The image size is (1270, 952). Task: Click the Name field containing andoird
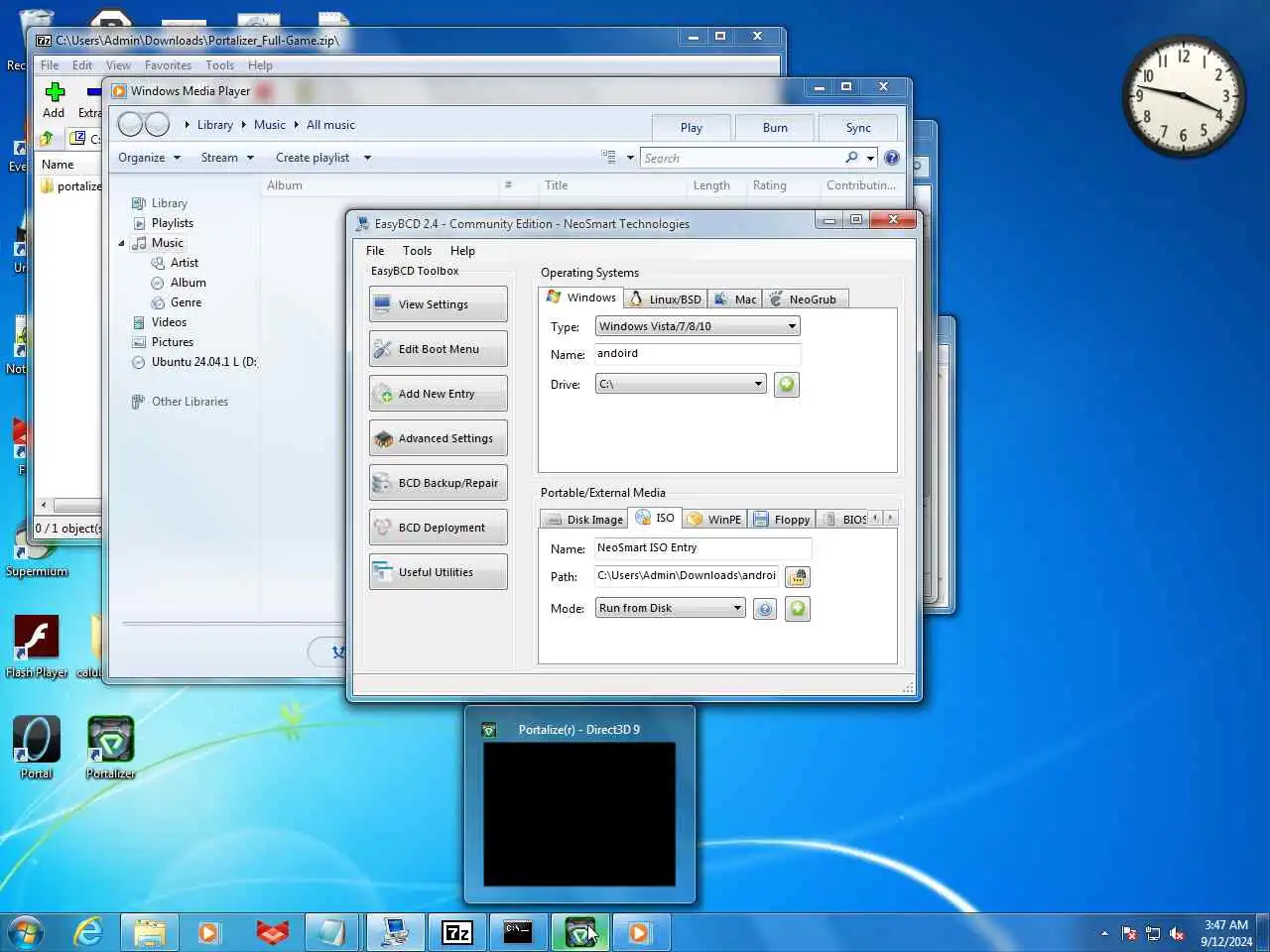pyautogui.click(x=697, y=354)
